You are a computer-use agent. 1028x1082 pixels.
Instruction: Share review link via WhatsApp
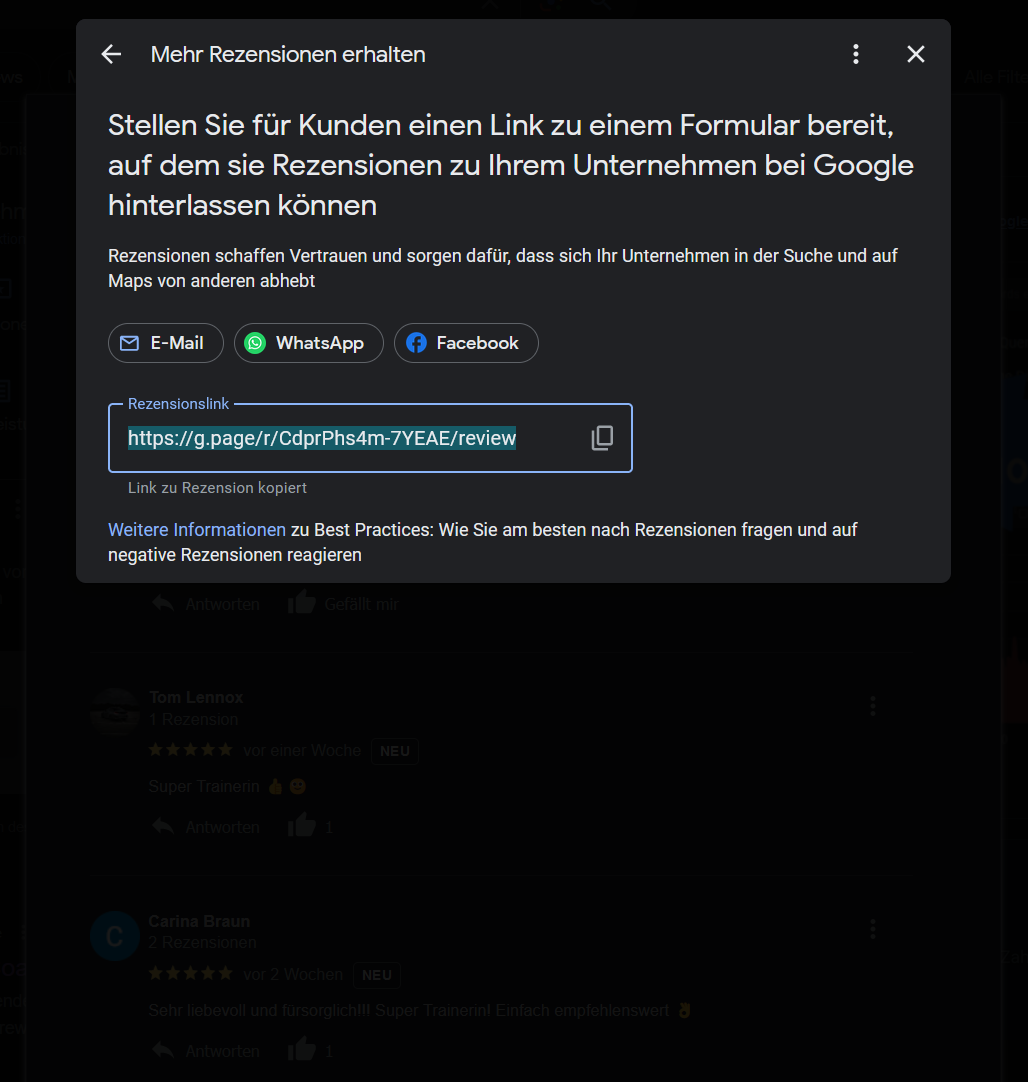[x=308, y=343]
